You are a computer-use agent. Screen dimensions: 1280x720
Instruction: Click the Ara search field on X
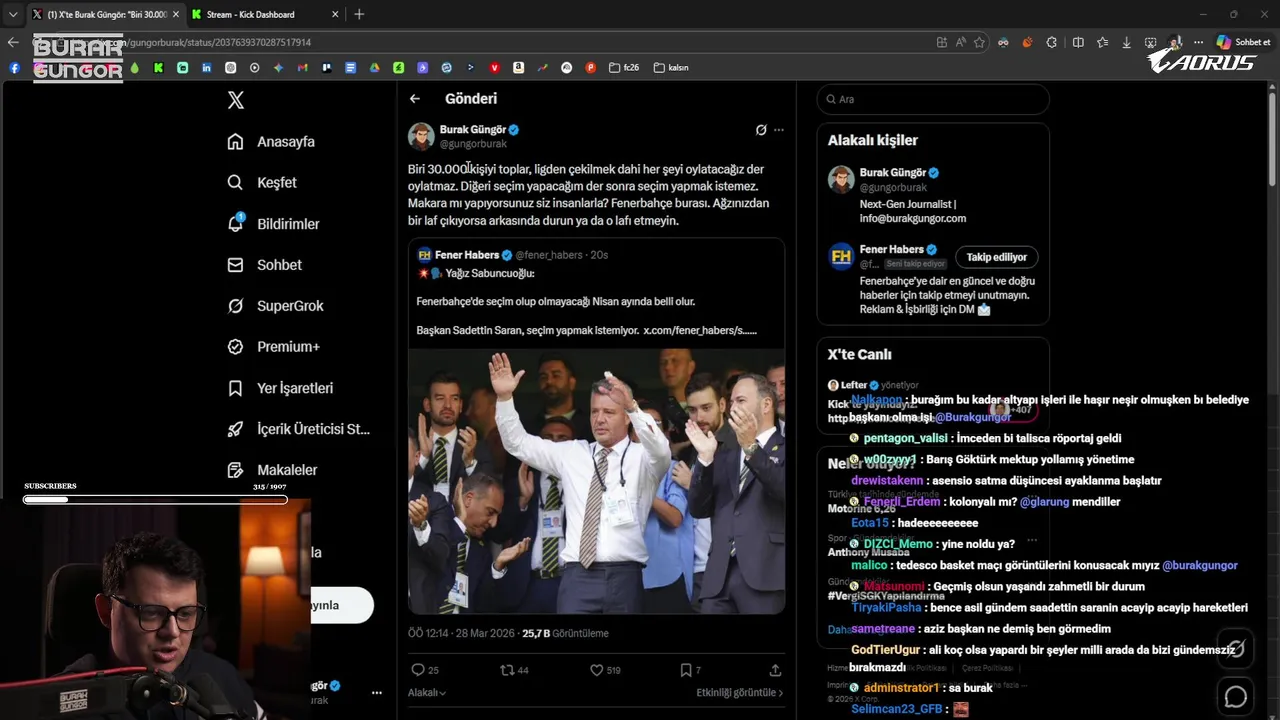coord(933,99)
